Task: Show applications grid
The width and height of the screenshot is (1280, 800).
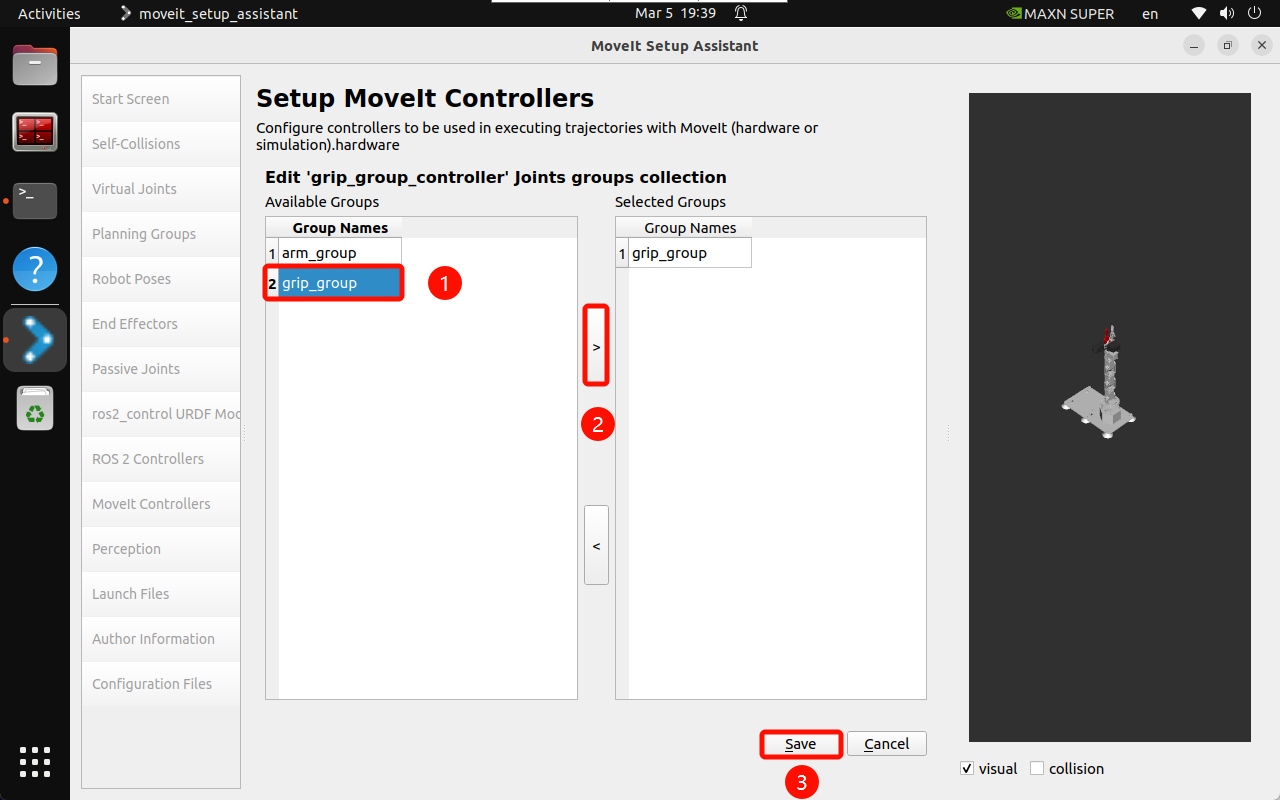Action: coord(35,762)
